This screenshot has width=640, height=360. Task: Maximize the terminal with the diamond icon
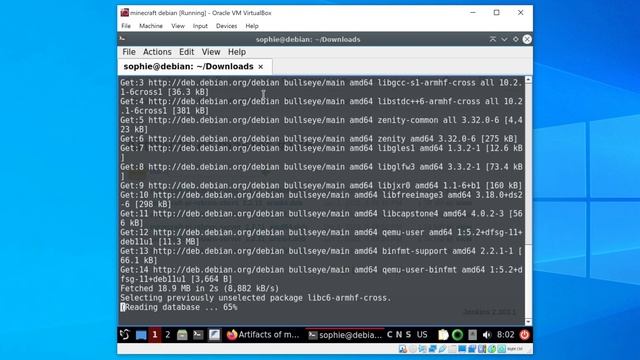click(x=516, y=39)
